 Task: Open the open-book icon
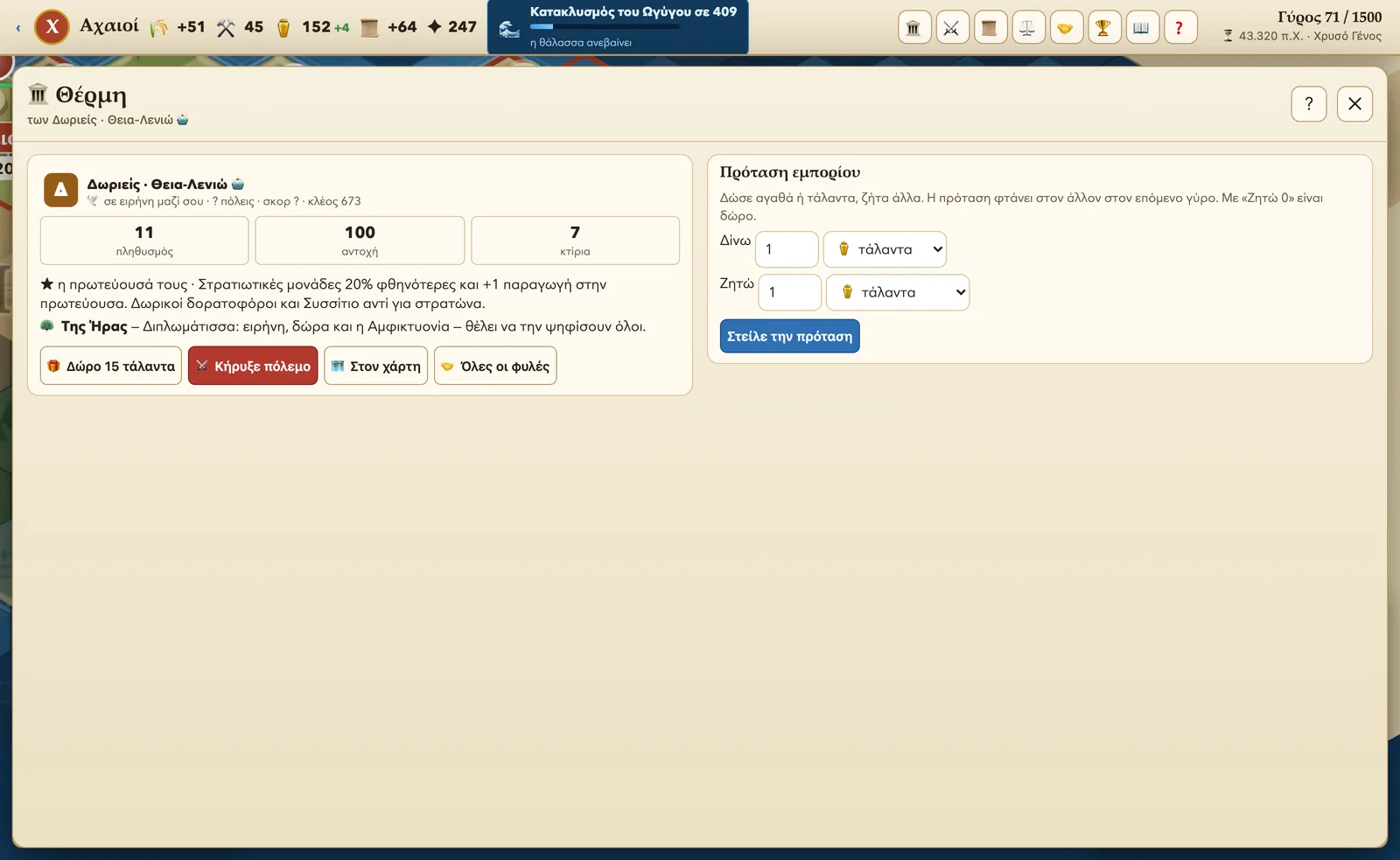1141,28
